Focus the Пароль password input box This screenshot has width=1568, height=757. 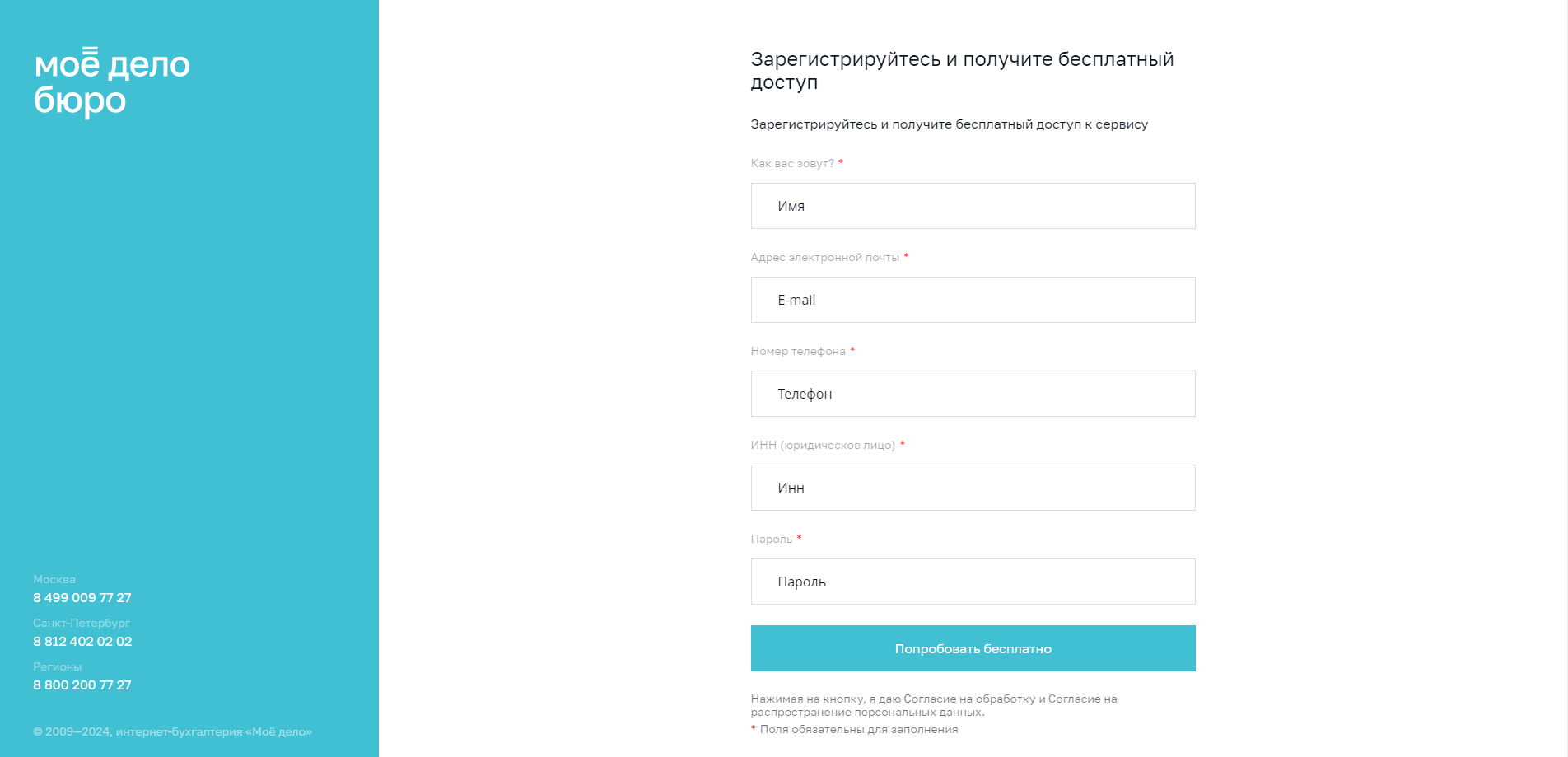click(x=973, y=582)
